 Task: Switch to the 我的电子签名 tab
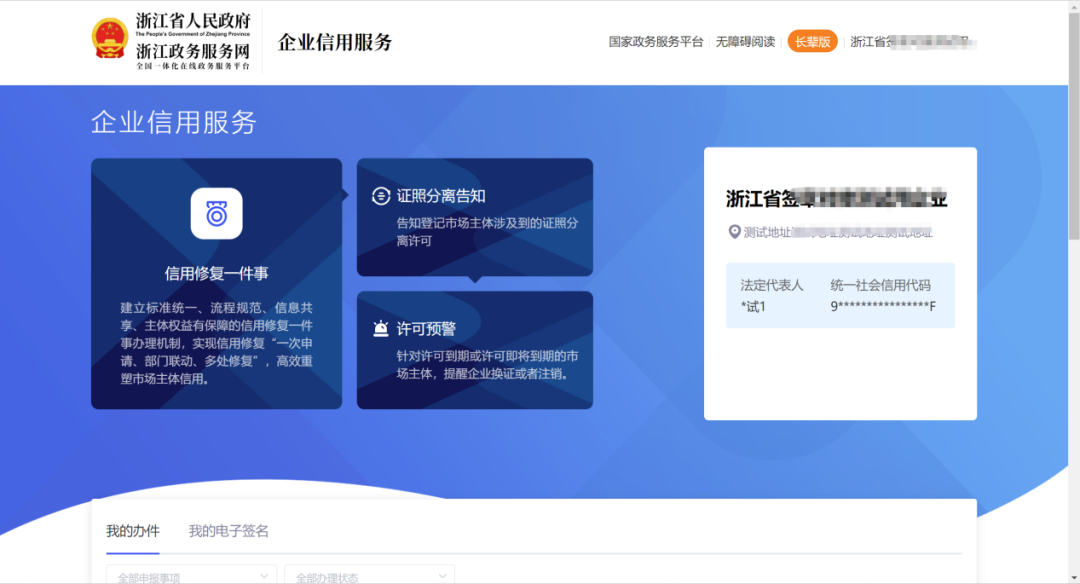pyautogui.click(x=229, y=531)
